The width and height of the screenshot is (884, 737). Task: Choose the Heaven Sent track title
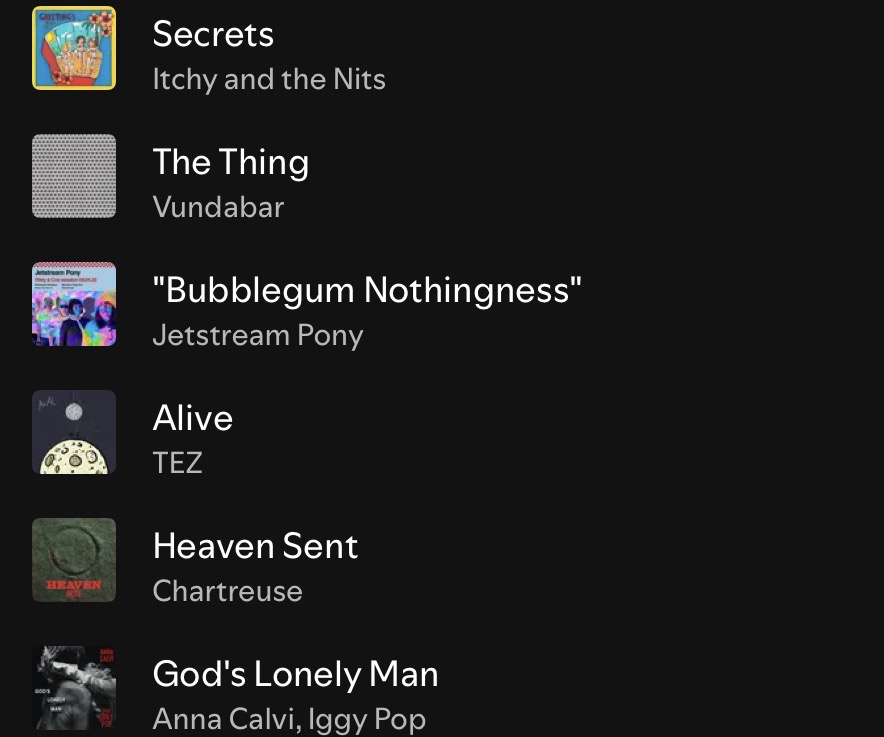[x=255, y=546]
